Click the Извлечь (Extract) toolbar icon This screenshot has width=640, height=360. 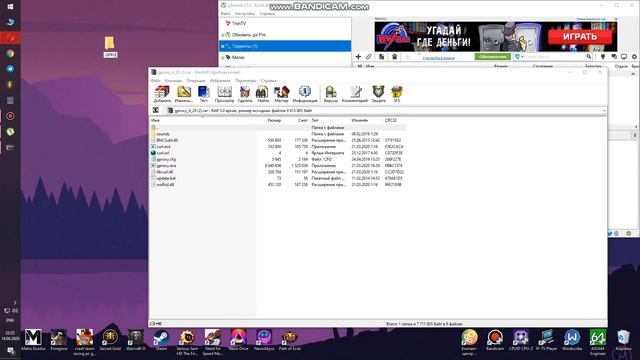(x=184, y=94)
